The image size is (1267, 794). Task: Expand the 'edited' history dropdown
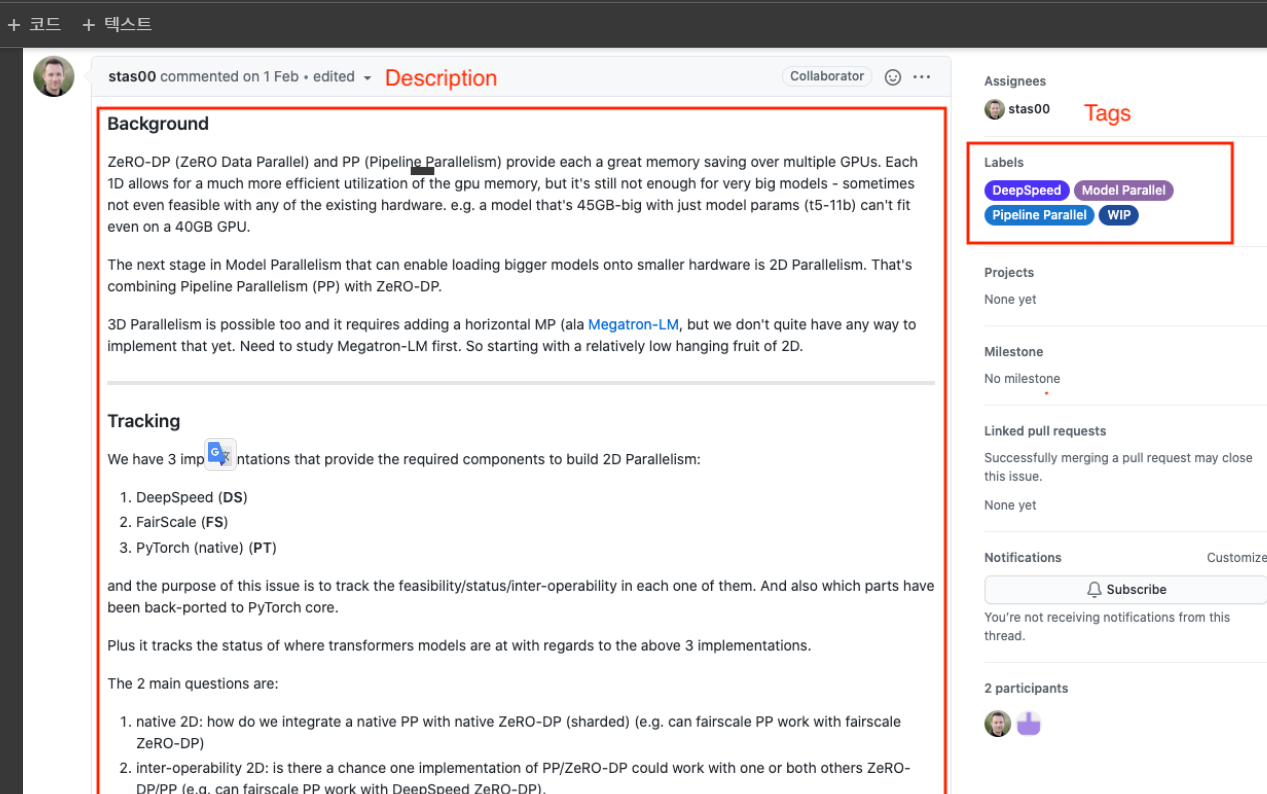point(343,77)
